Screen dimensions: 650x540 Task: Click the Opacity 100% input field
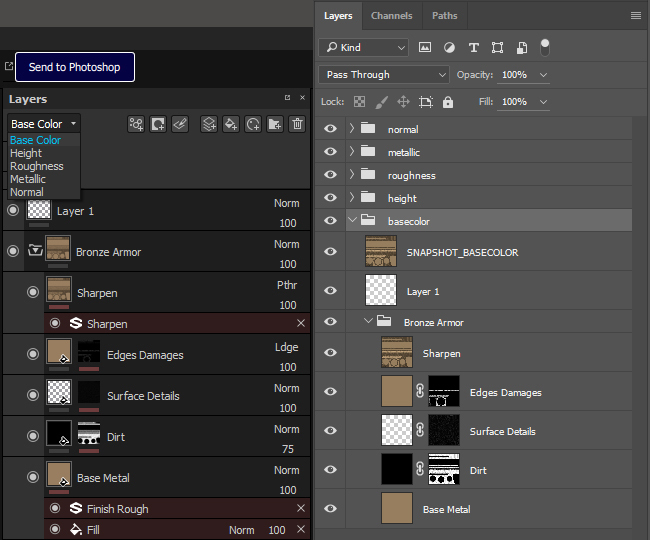515,75
